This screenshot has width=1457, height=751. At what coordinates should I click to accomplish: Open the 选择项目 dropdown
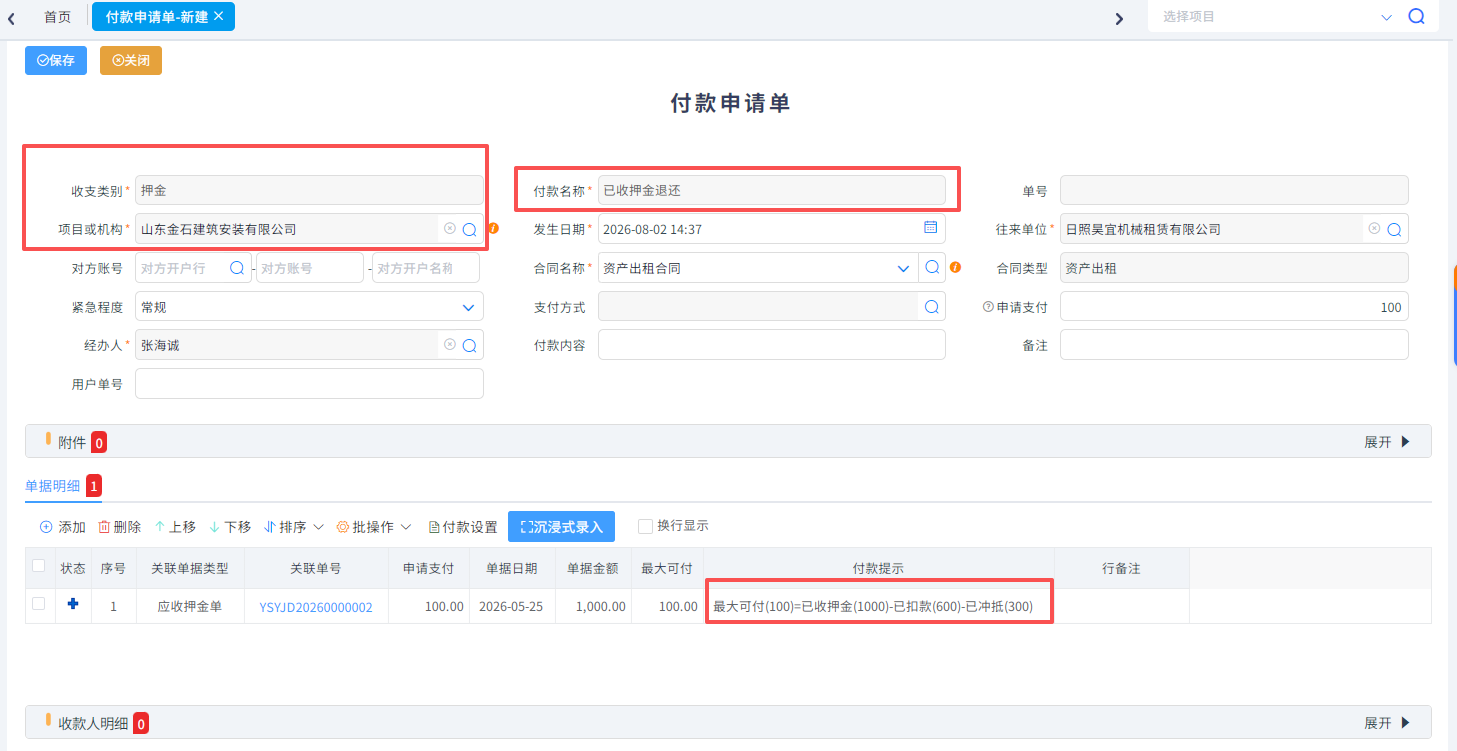(1386, 17)
